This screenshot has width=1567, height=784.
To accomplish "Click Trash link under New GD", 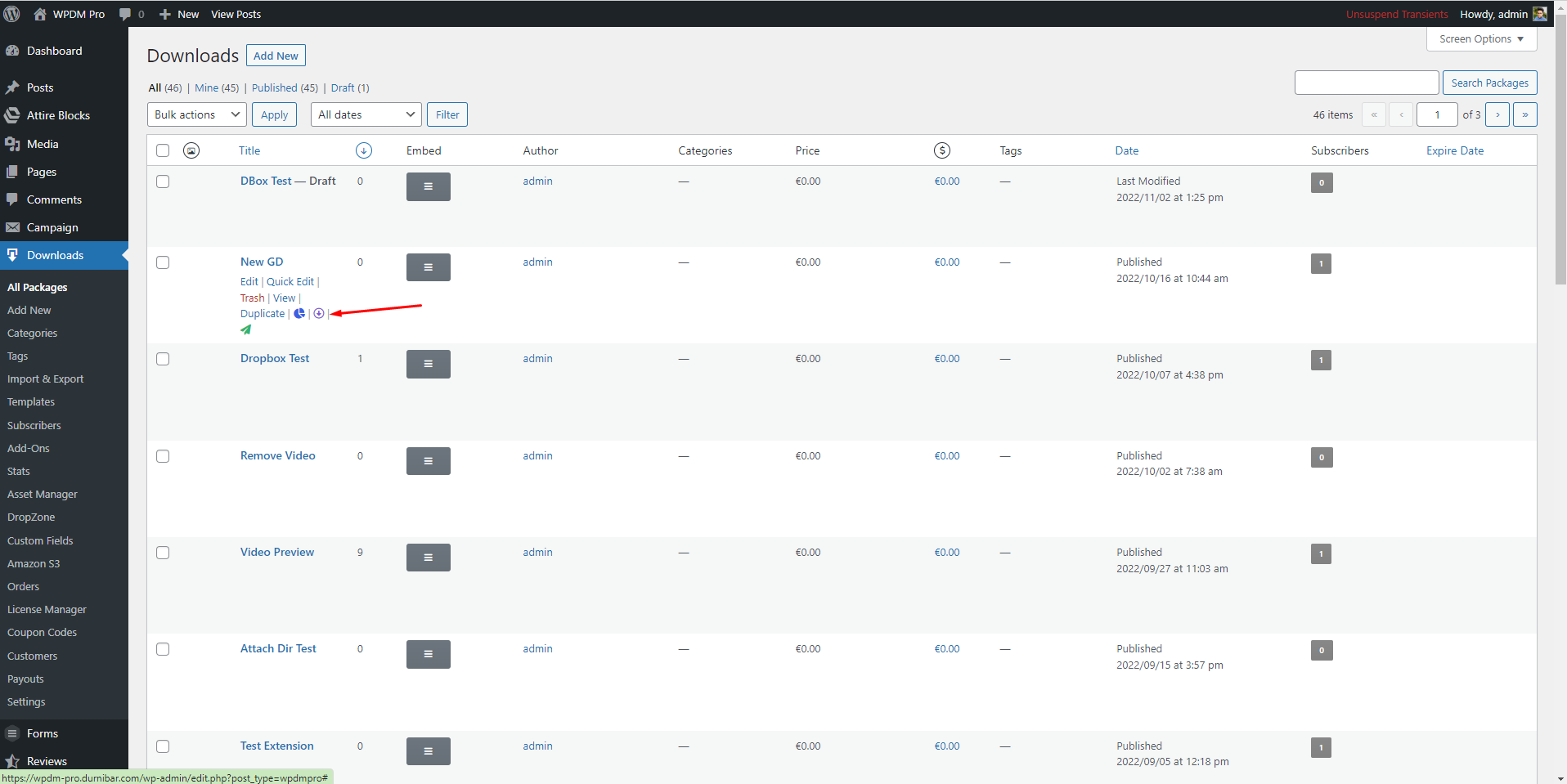I will point(252,298).
